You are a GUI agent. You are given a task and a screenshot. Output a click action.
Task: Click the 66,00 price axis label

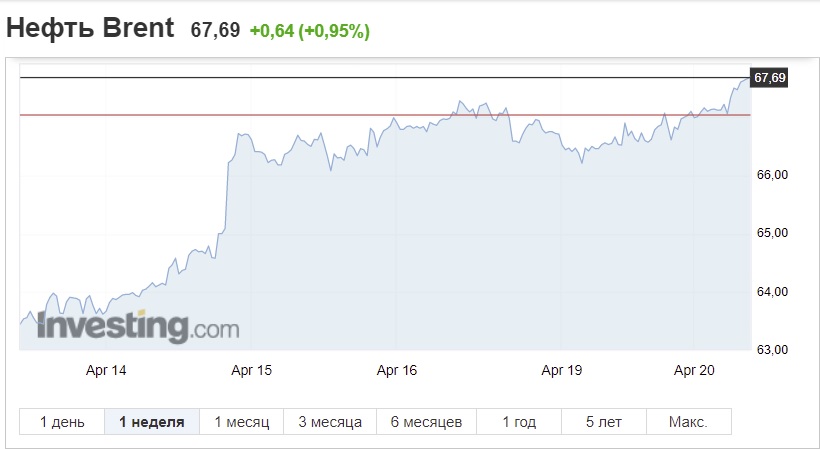(772, 175)
